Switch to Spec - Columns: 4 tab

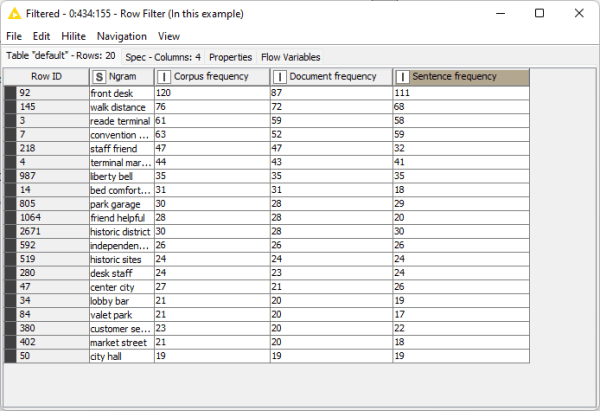tap(163, 57)
